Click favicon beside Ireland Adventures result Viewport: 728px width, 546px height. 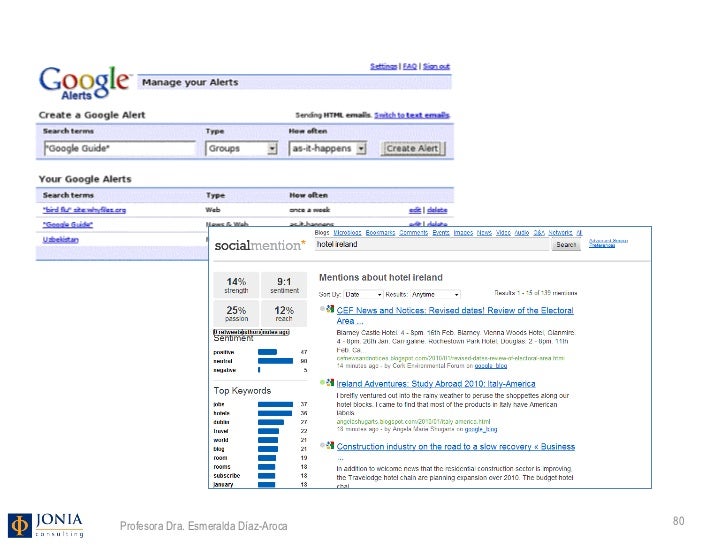330,383
